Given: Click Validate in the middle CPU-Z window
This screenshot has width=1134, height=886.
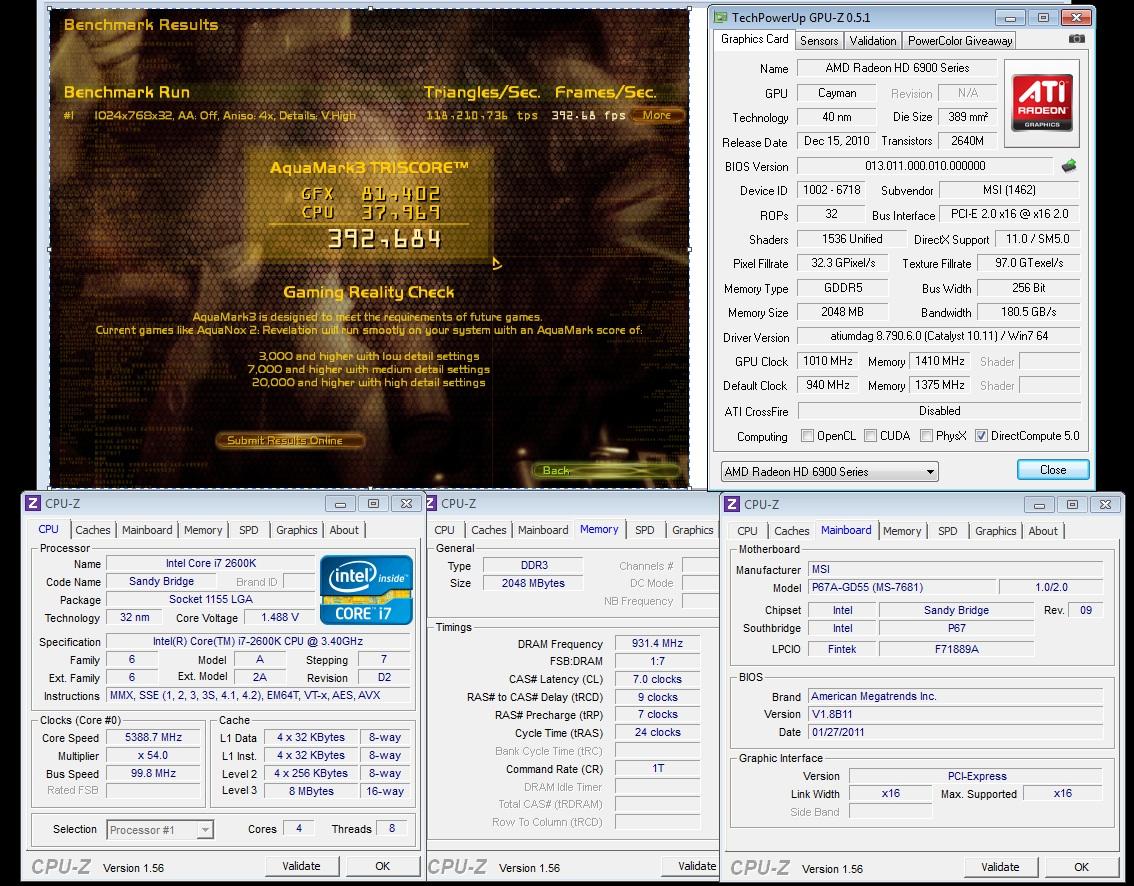Looking at the screenshot, I should 691,866.
